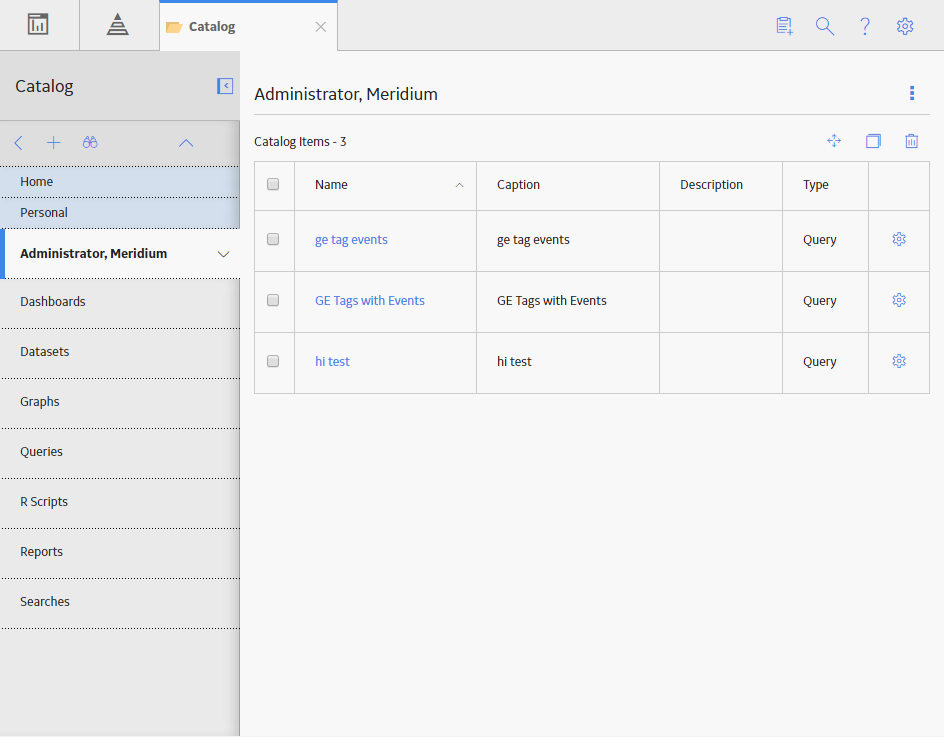The height and width of the screenshot is (737, 944).
Task: Open the ge tag events query link
Action: tap(352, 240)
